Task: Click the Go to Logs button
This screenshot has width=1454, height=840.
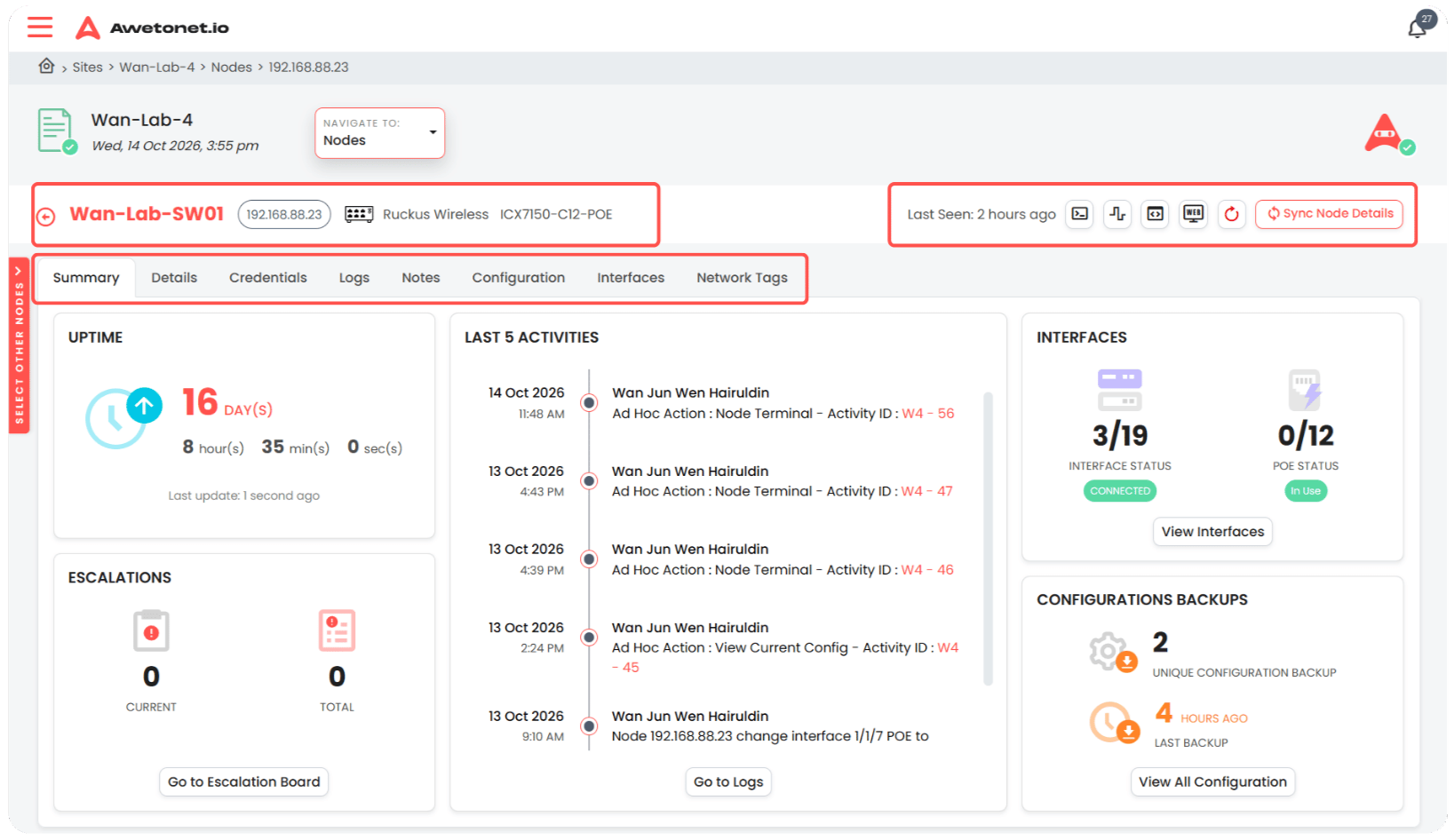Action: (x=728, y=781)
